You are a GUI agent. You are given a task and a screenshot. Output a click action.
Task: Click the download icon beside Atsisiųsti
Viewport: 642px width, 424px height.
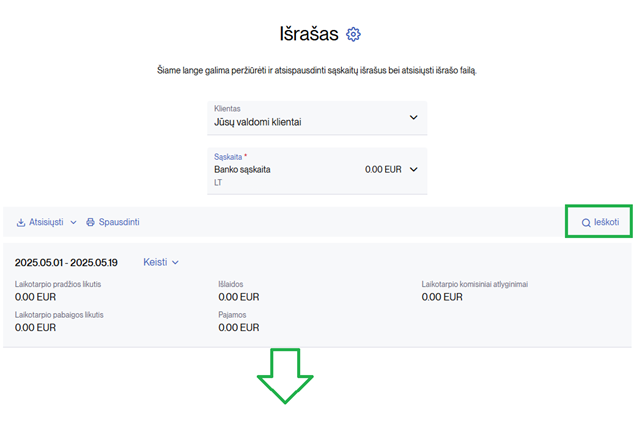tap(20, 222)
